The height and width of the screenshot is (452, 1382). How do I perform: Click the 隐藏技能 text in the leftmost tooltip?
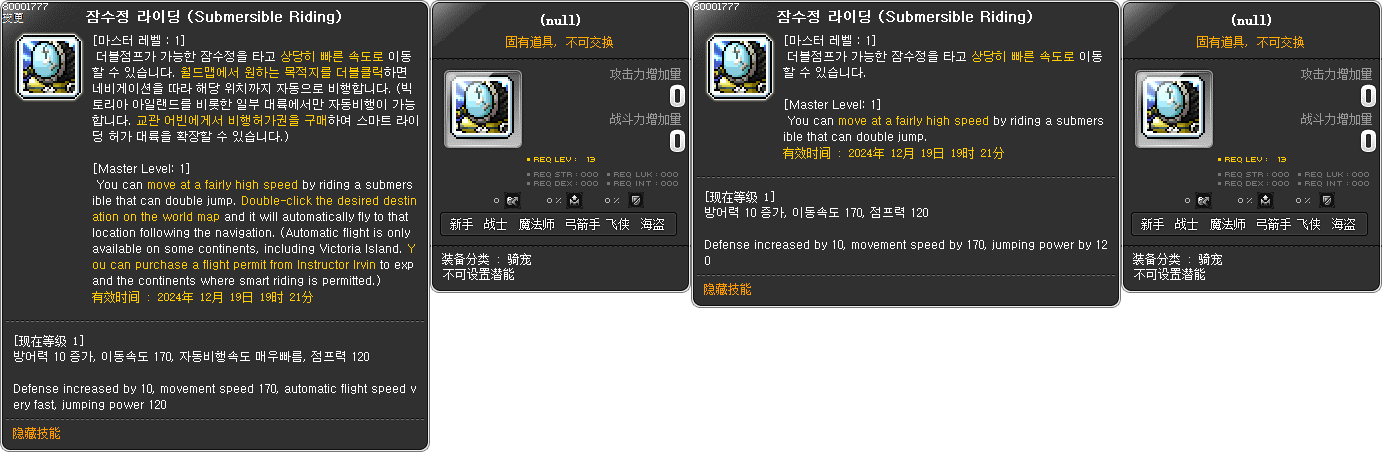[36, 433]
